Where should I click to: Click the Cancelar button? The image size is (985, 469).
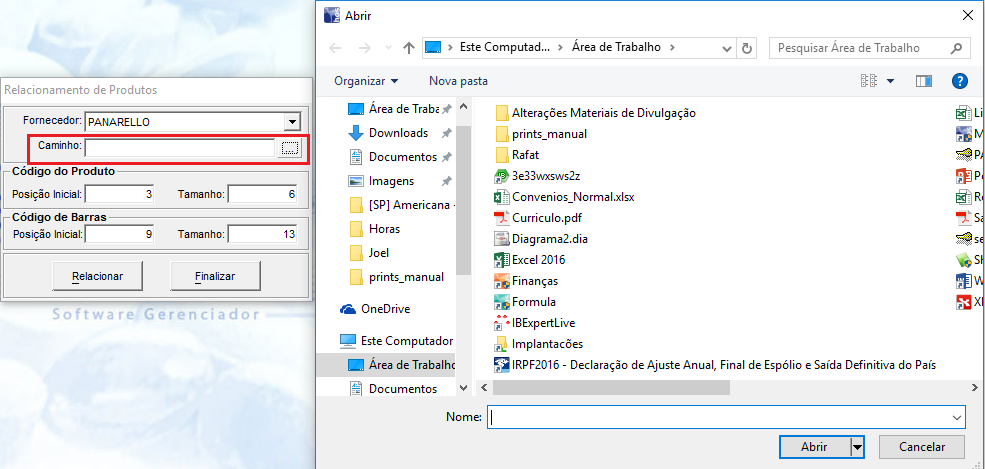[921, 446]
